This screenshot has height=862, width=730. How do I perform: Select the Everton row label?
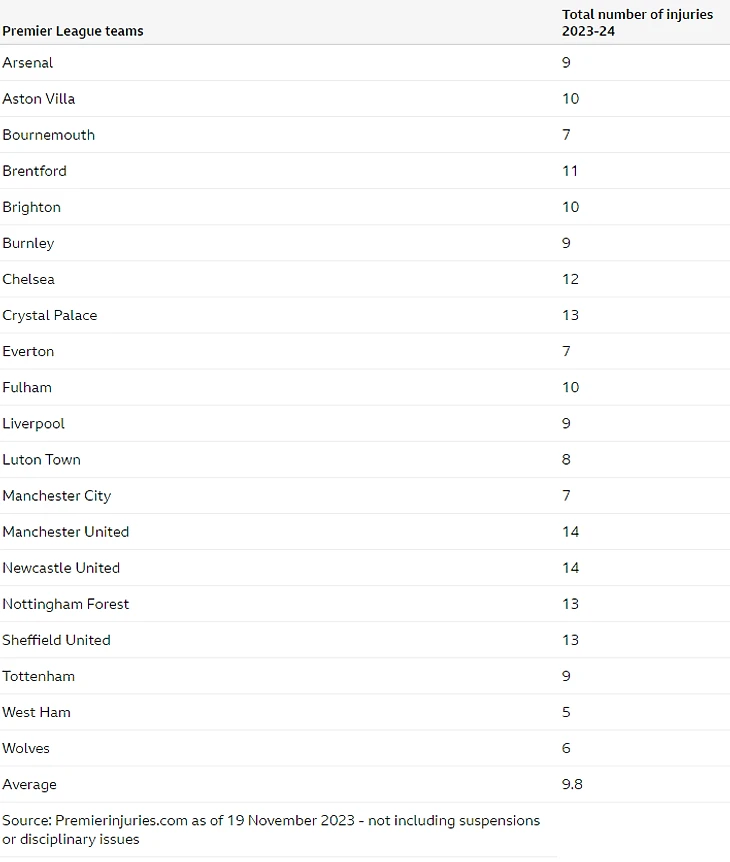[28, 351]
